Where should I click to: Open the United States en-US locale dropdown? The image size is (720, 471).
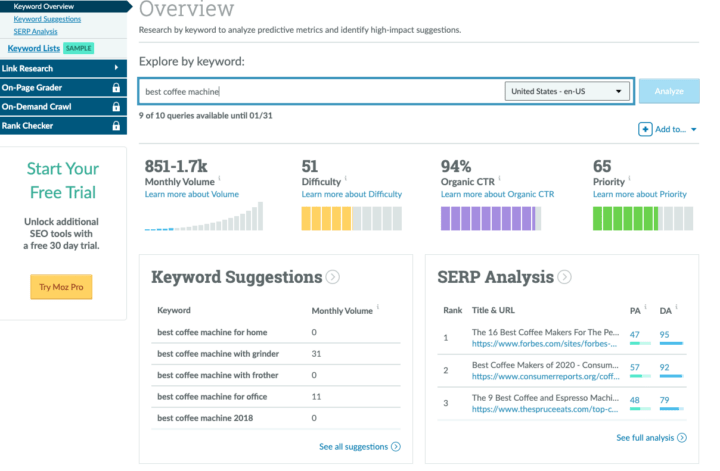(567, 91)
